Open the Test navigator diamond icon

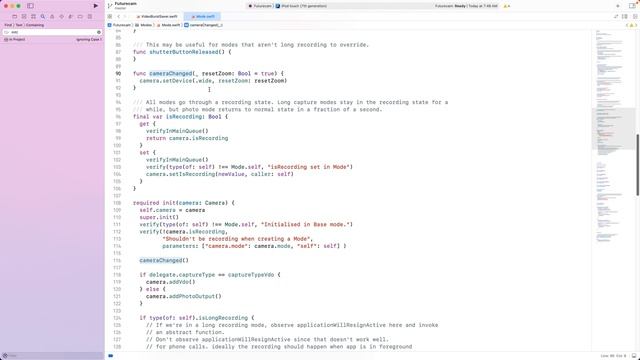pos(62,17)
